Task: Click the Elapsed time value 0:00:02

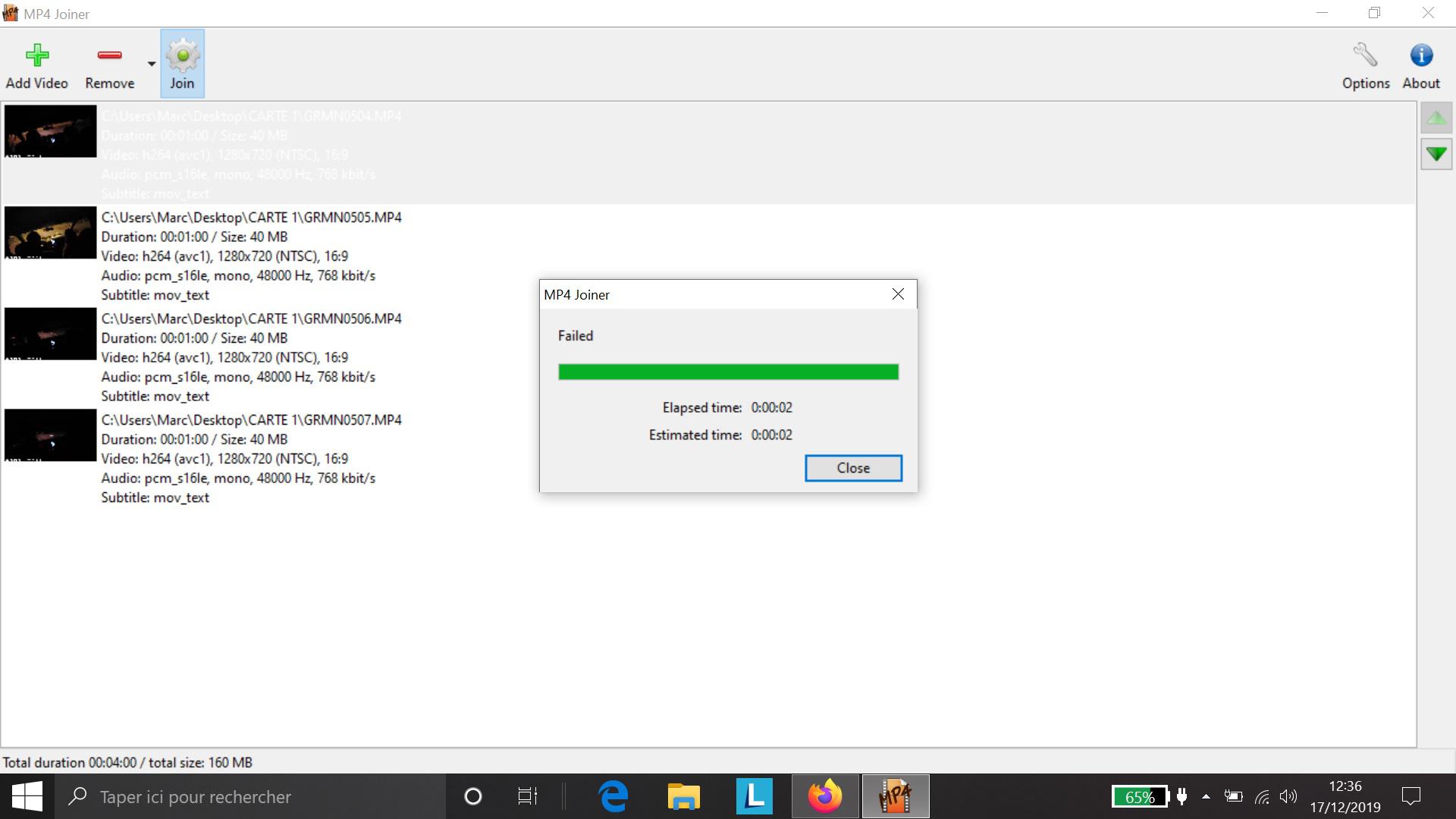Action: click(772, 408)
